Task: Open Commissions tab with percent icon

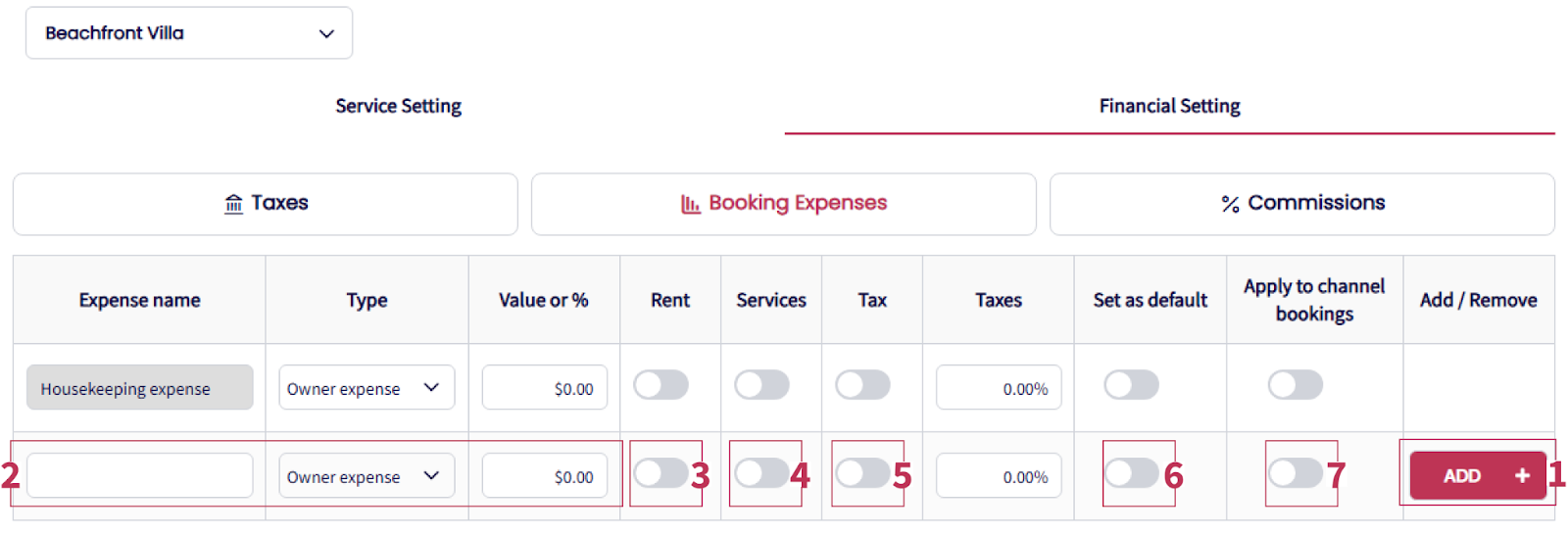Action: point(1301,204)
